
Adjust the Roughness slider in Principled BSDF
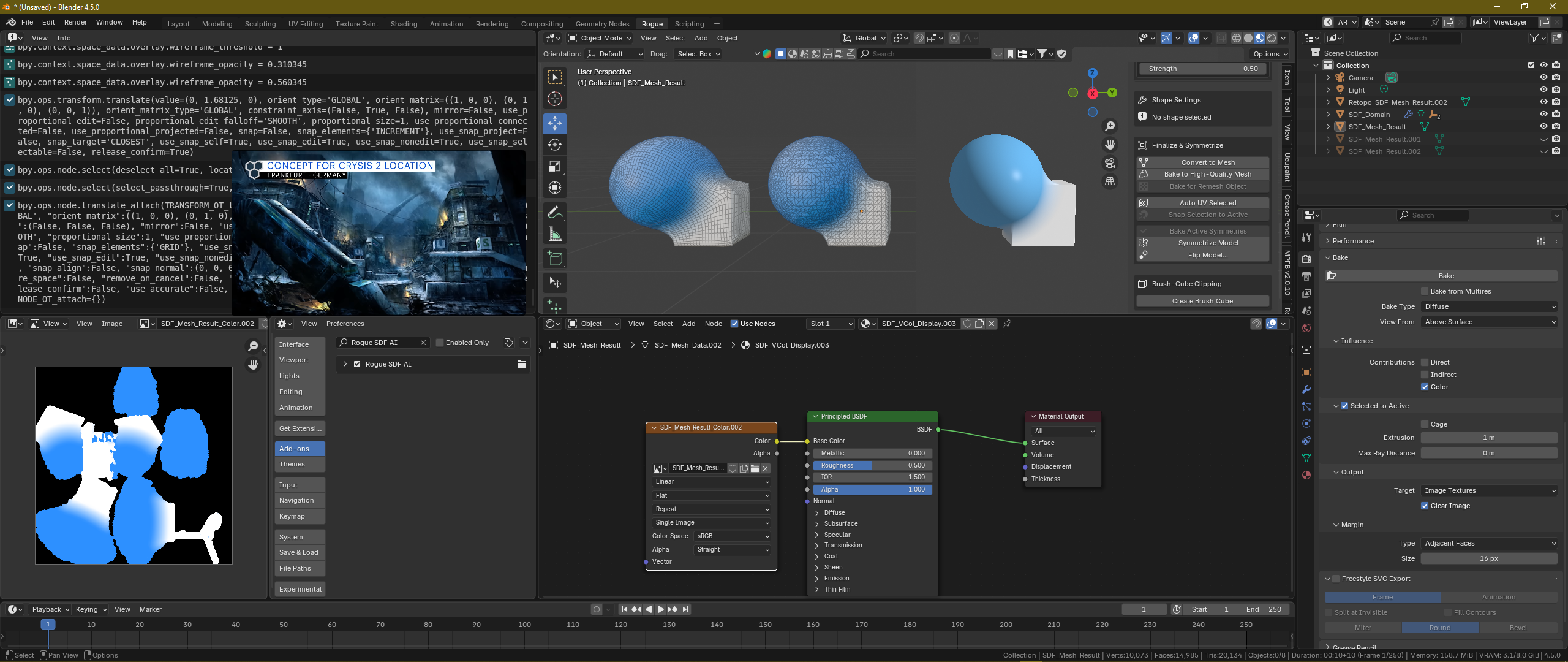[x=873, y=465]
